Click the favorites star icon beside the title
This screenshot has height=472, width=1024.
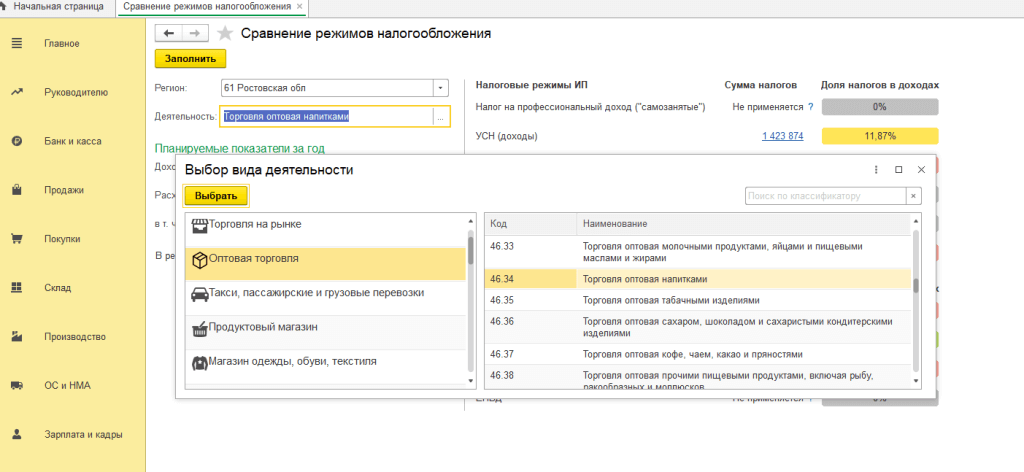coord(225,34)
